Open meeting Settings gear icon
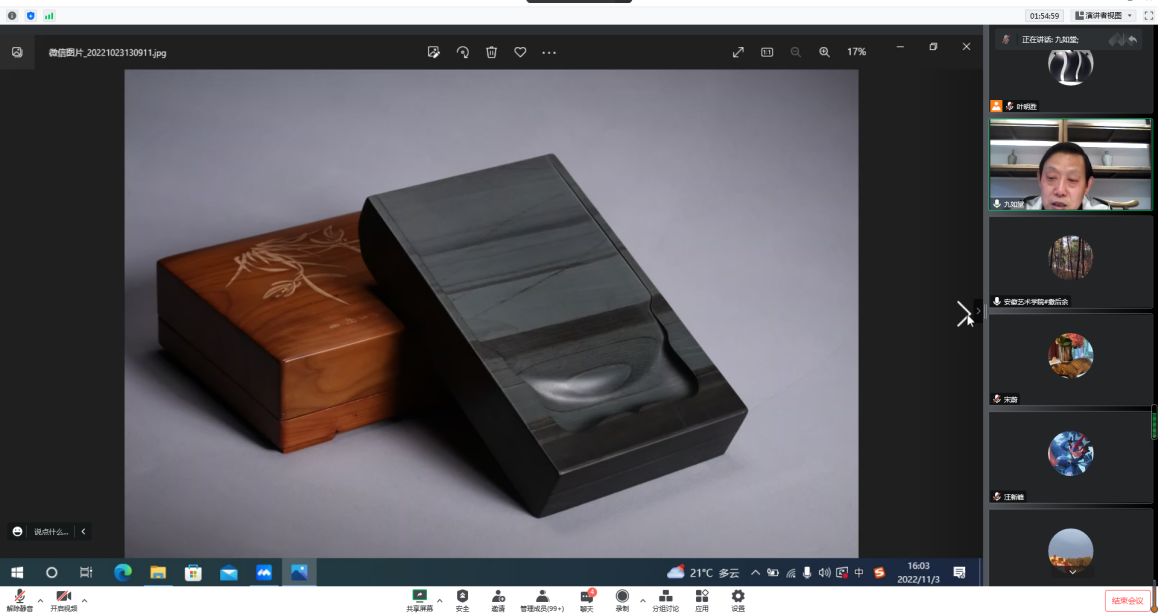The image size is (1158, 614). [x=738, y=597]
